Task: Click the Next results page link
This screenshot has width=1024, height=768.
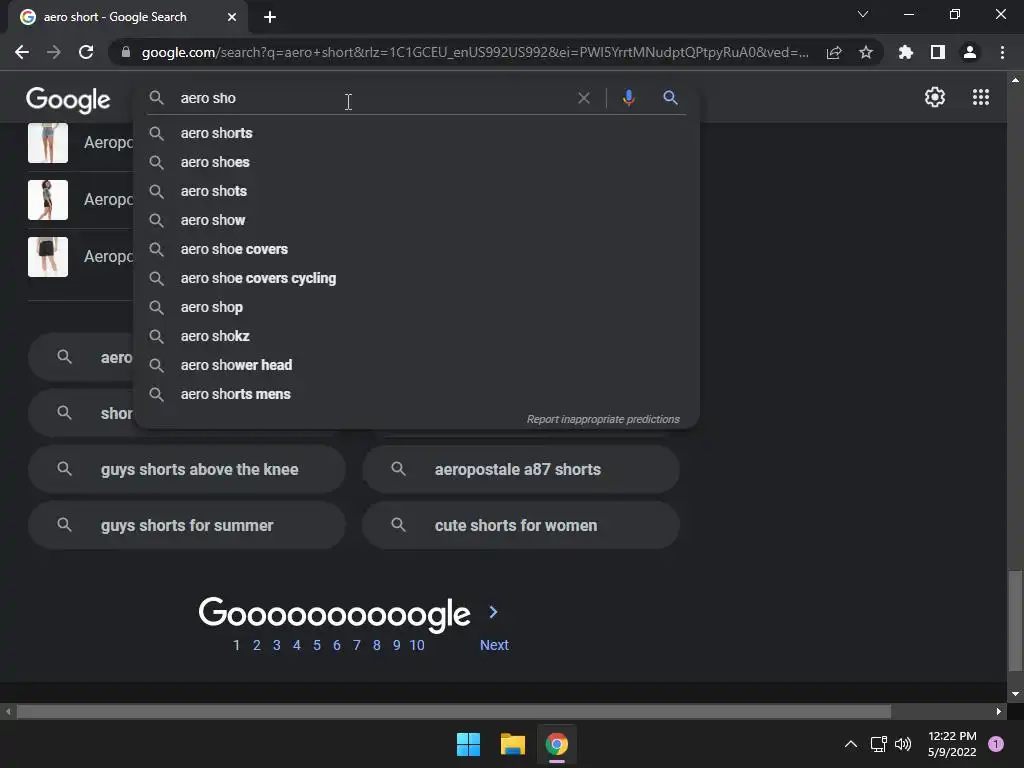Action: click(494, 645)
